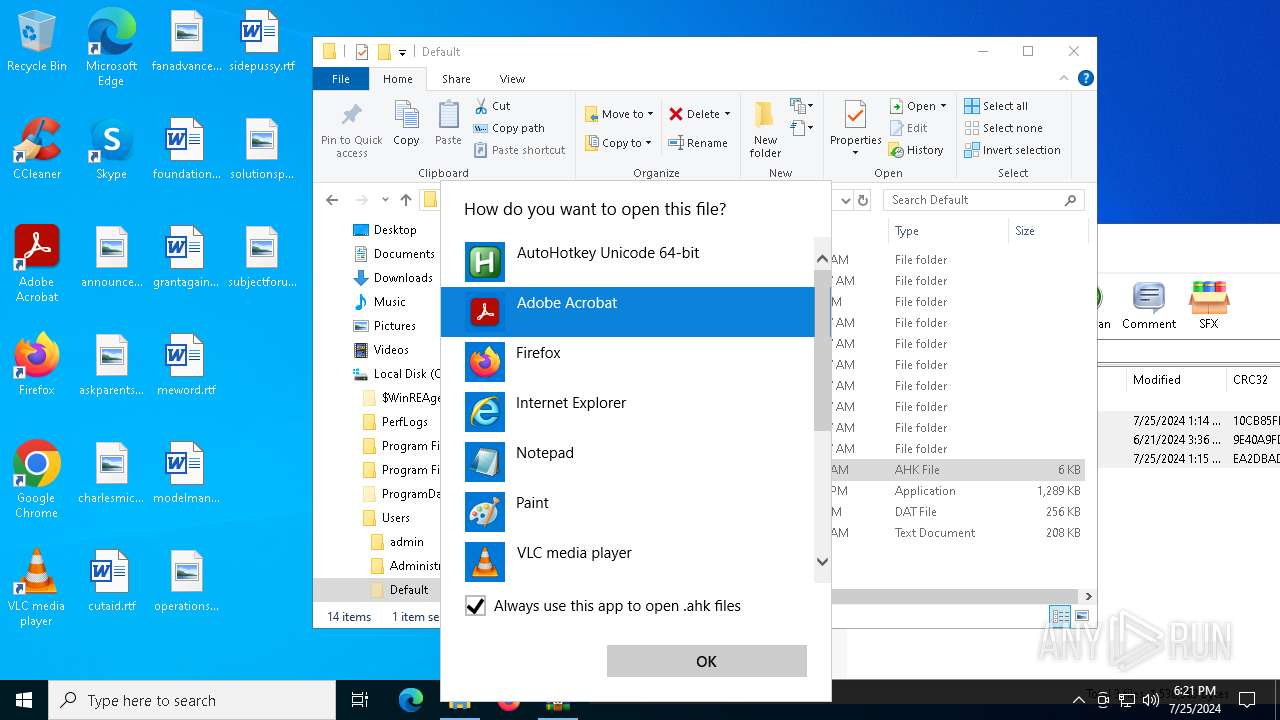
Task: Open Skype desktop shortcut
Action: coord(111,149)
